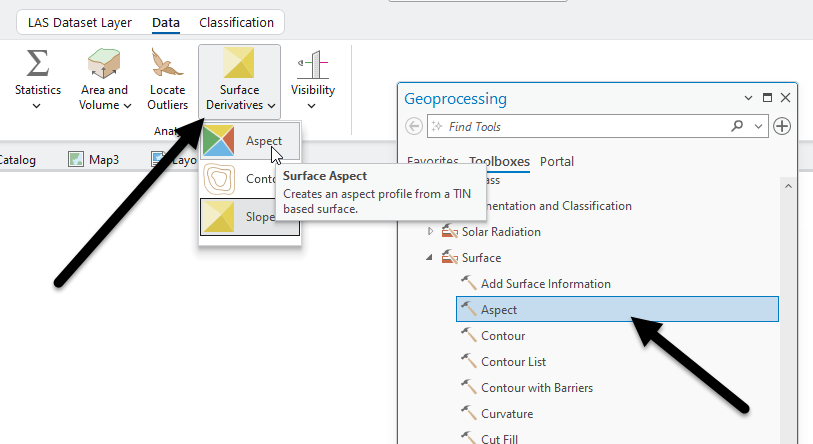Open the Statistics tool
Screen dimensions: 813x444
click(x=37, y=78)
